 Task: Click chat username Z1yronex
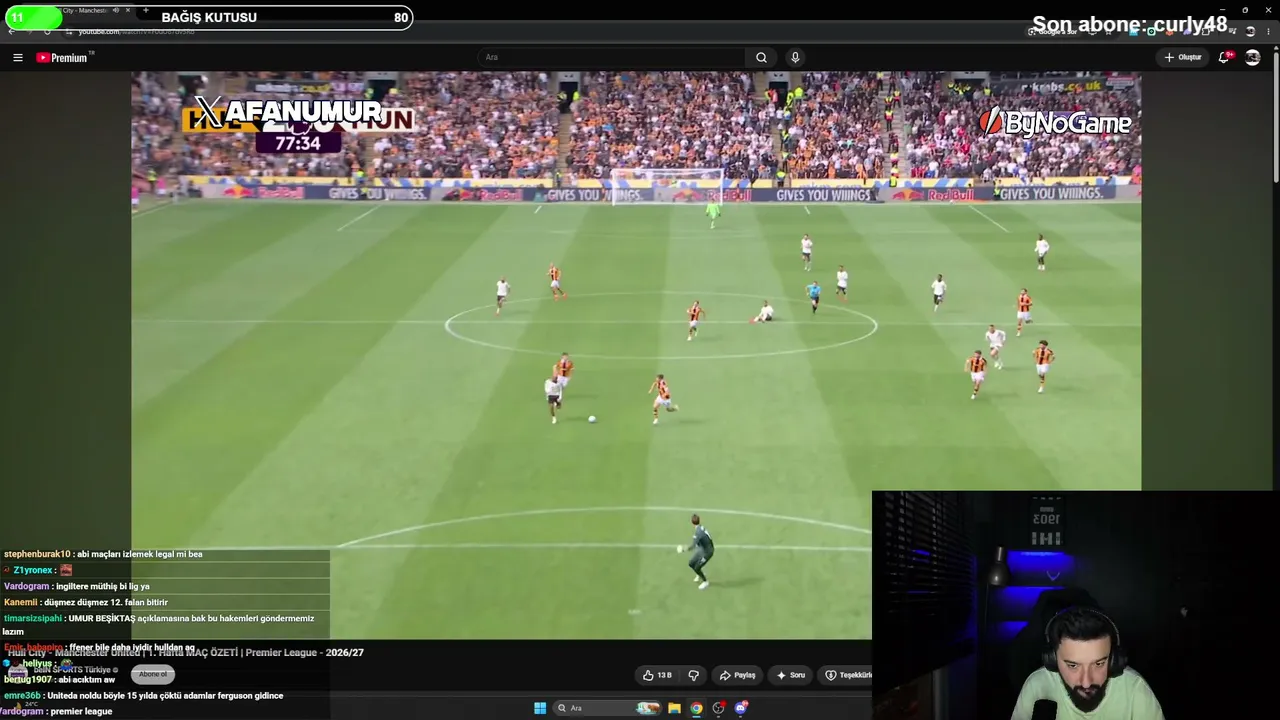(33, 570)
